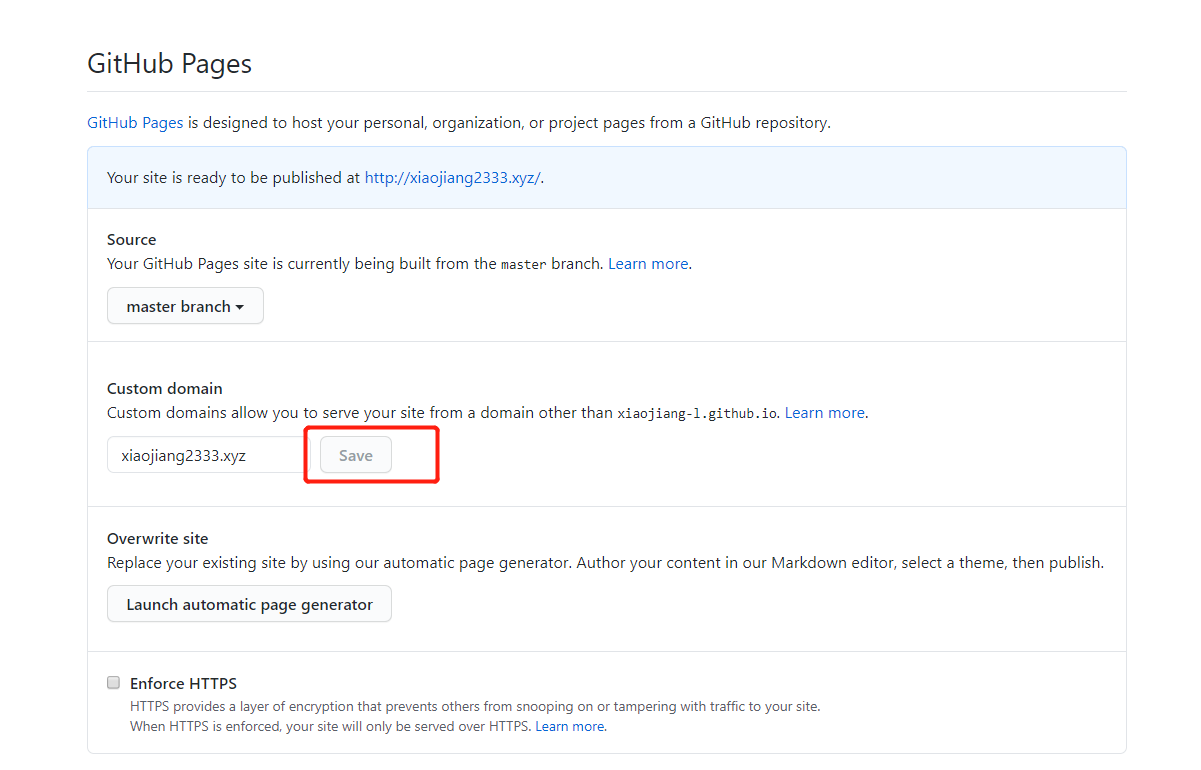Select the Custom domain section heading
The image size is (1201, 770).
coord(164,388)
